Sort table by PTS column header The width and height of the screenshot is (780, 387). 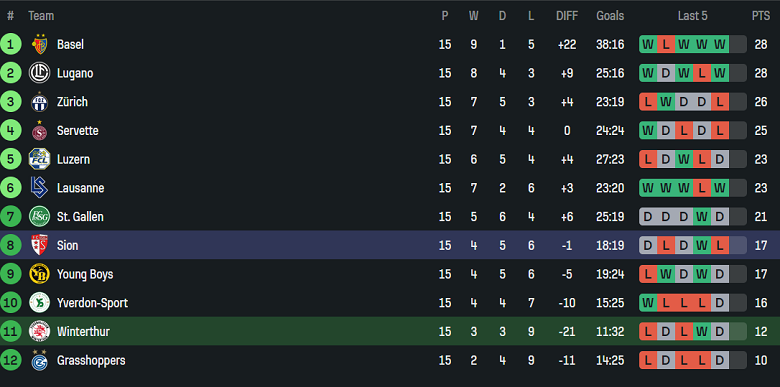click(x=761, y=16)
